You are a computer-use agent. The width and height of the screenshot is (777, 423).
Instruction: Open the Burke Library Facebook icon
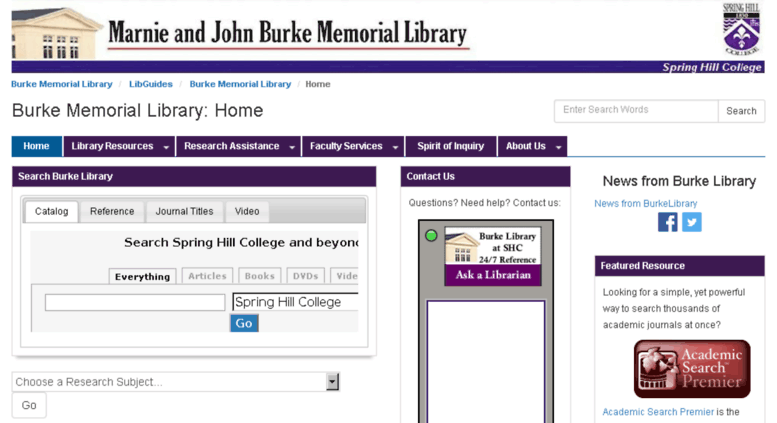click(667, 222)
